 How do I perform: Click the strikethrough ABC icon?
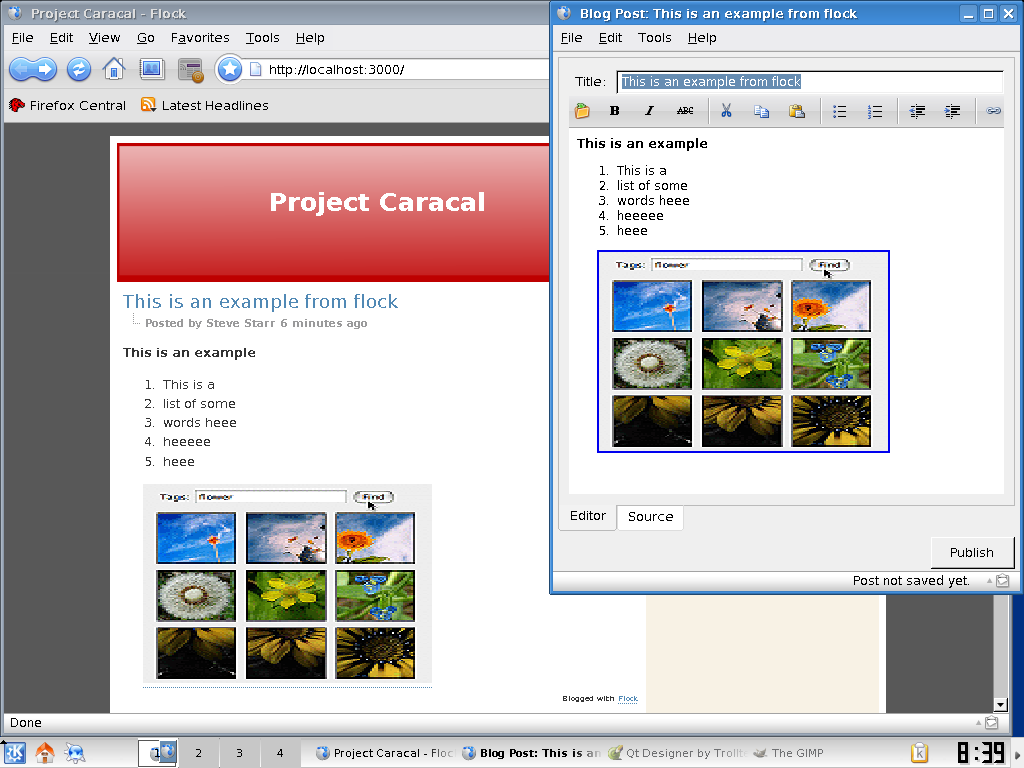pos(685,111)
